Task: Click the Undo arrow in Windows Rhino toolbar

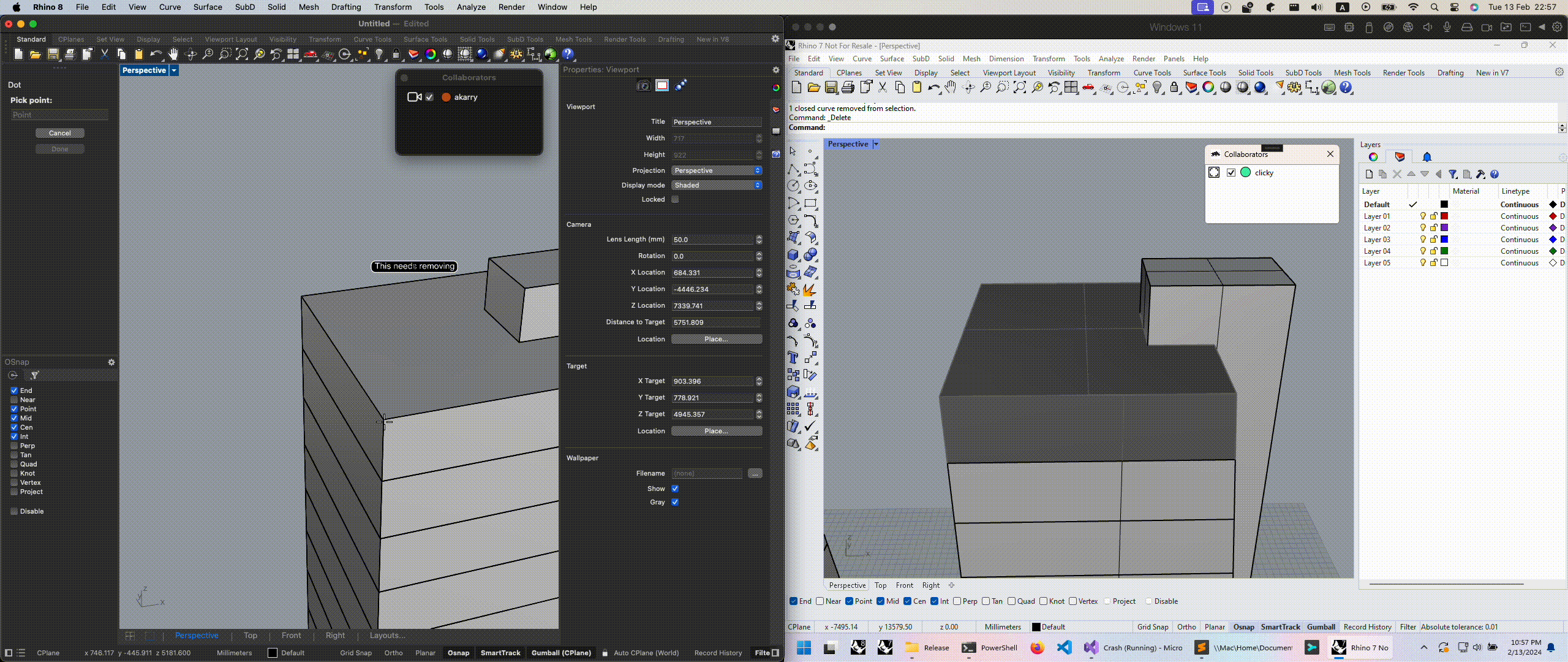Action: click(x=933, y=88)
